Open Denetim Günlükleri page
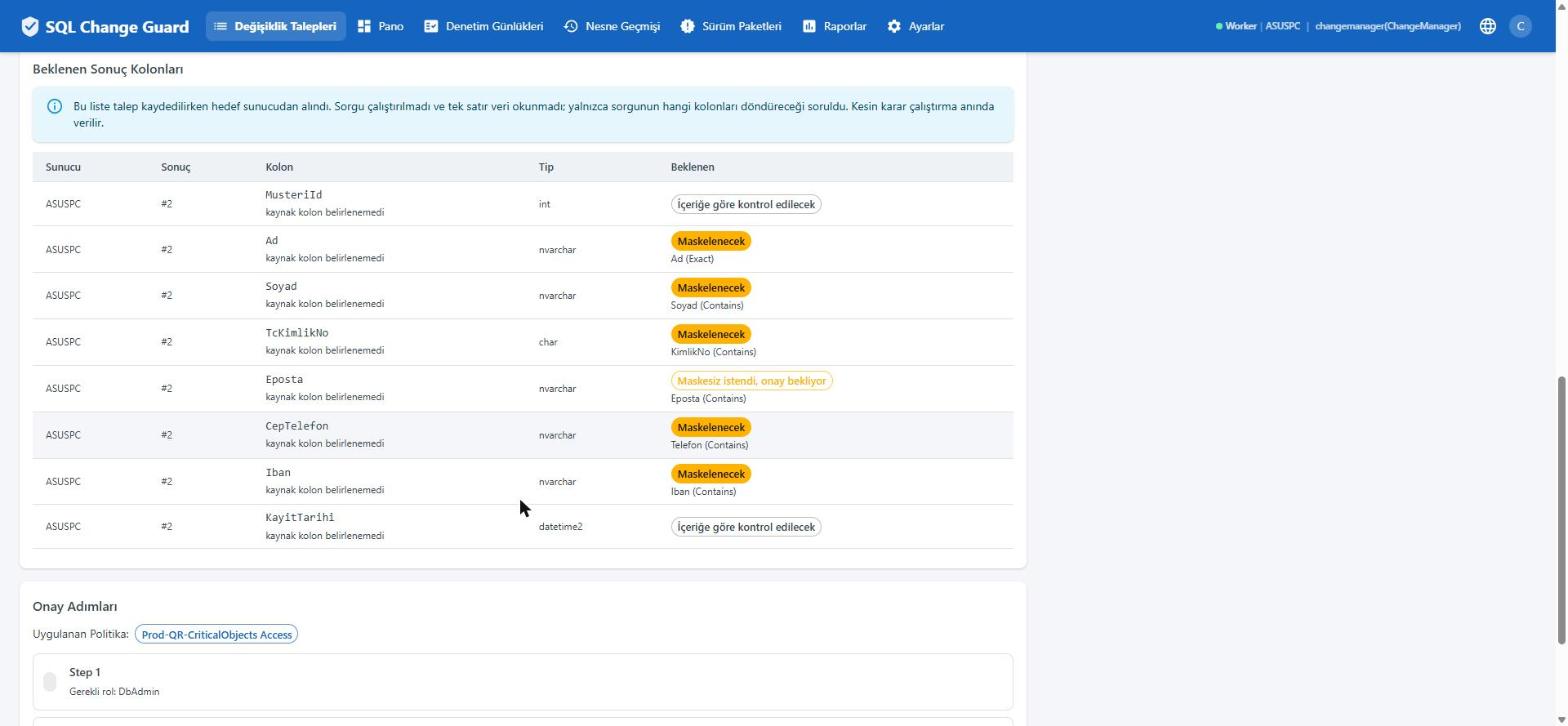The width and height of the screenshot is (1568, 726). 483,26
